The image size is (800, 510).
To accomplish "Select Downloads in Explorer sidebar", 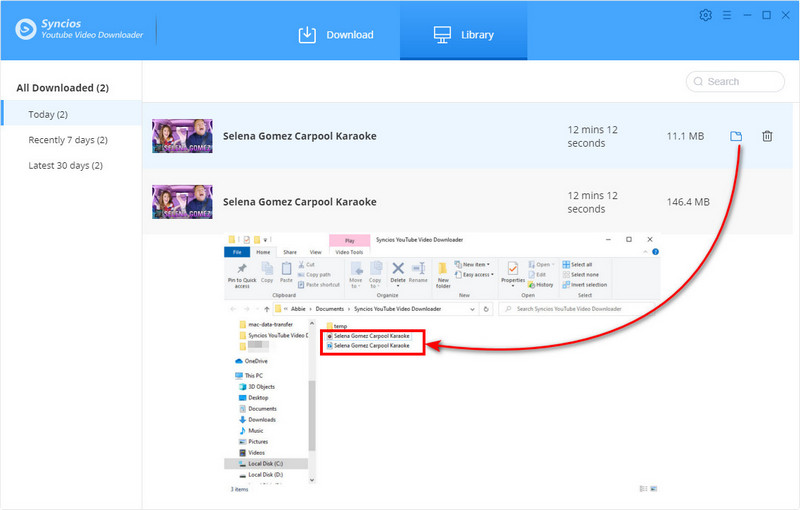I will pyautogui.click(x=258, y=420).
